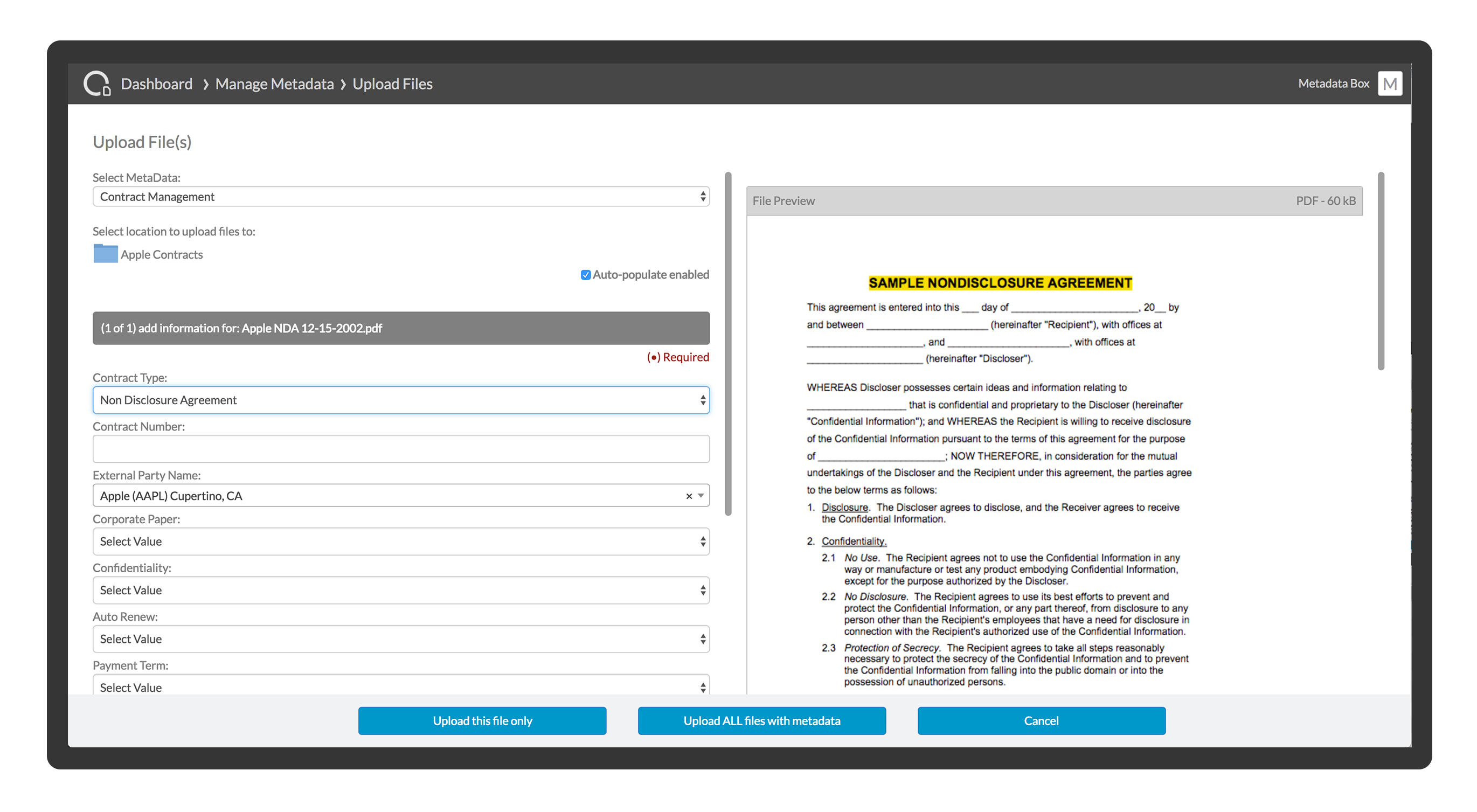Open the Auto Renew dropdown
The height and width of the screenshot is (812, 1477).
click(x=401, y=639)
